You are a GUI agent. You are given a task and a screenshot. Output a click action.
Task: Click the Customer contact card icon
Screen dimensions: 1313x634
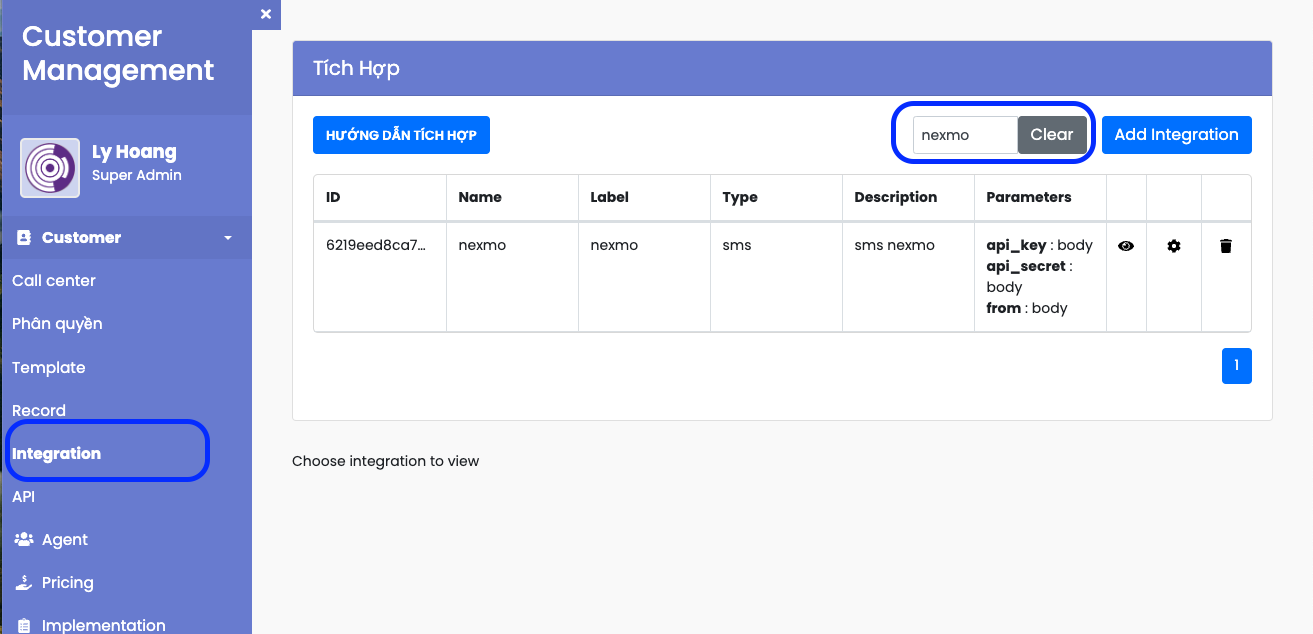pyautogui.click(x=24, y=238)
